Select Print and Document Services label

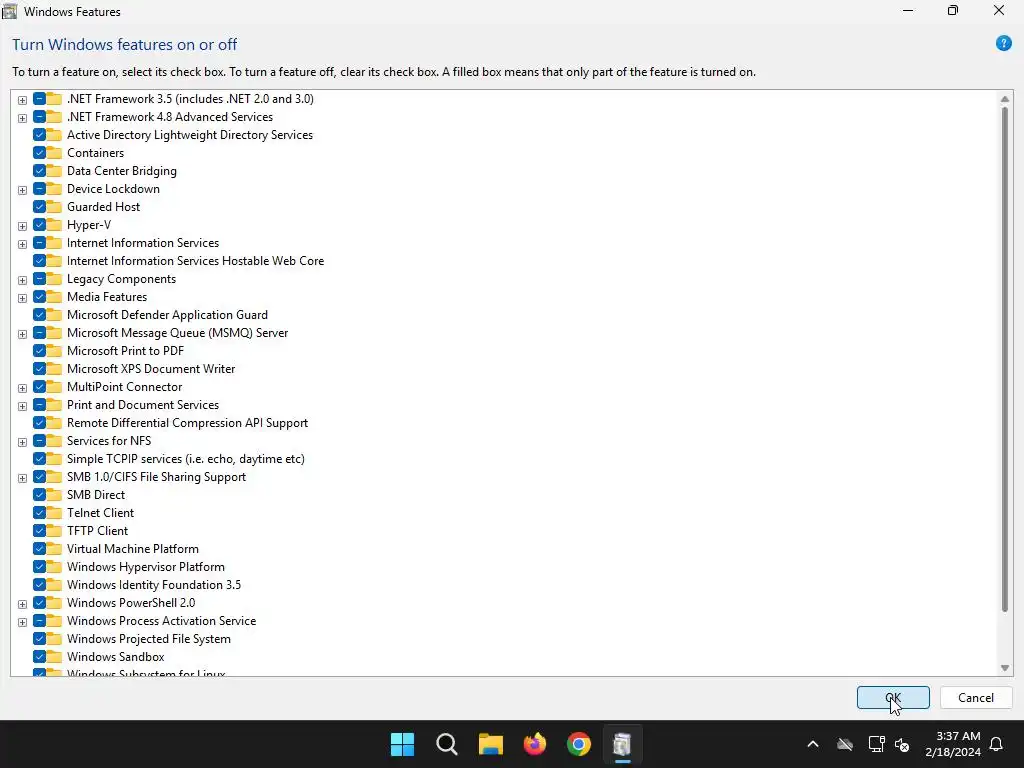(x=142, y=405)
